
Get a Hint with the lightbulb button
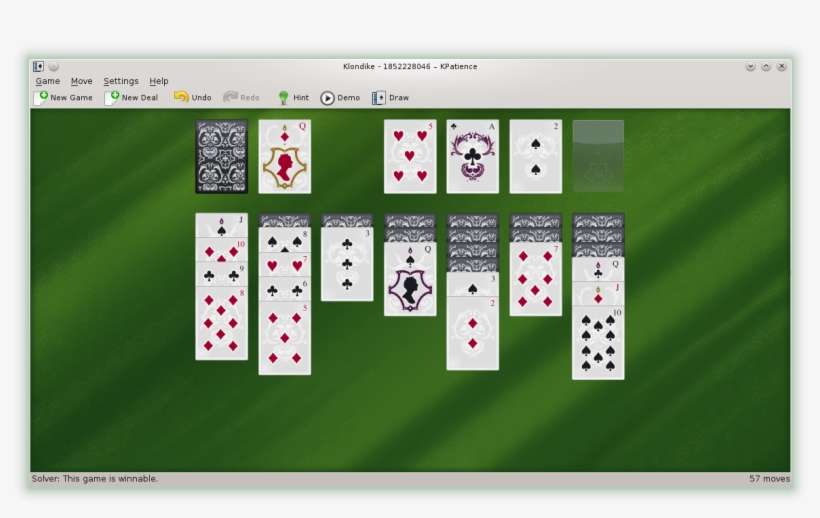pos(293,97)
